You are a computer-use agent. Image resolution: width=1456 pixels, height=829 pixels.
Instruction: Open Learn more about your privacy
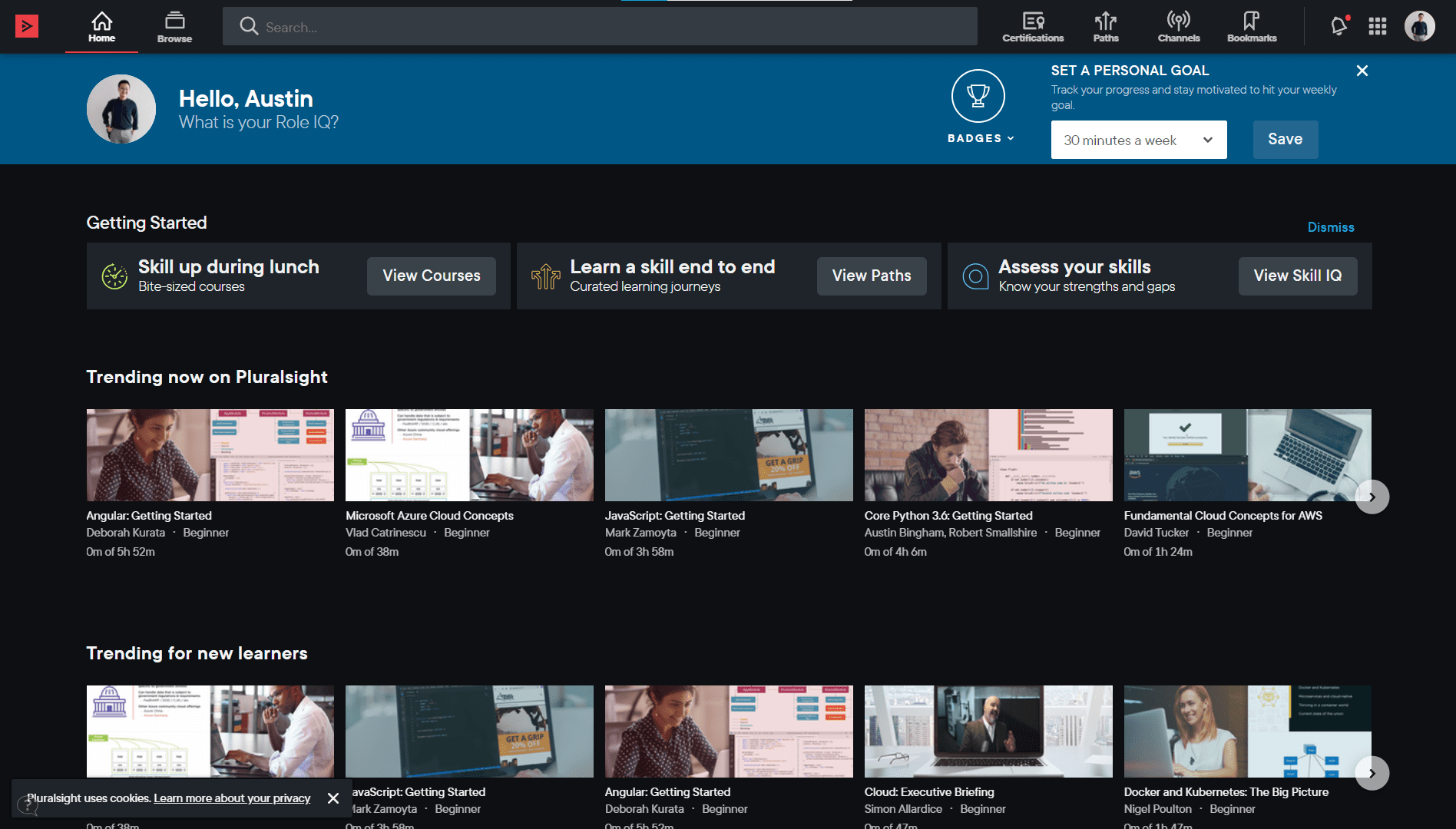point(231,798)
